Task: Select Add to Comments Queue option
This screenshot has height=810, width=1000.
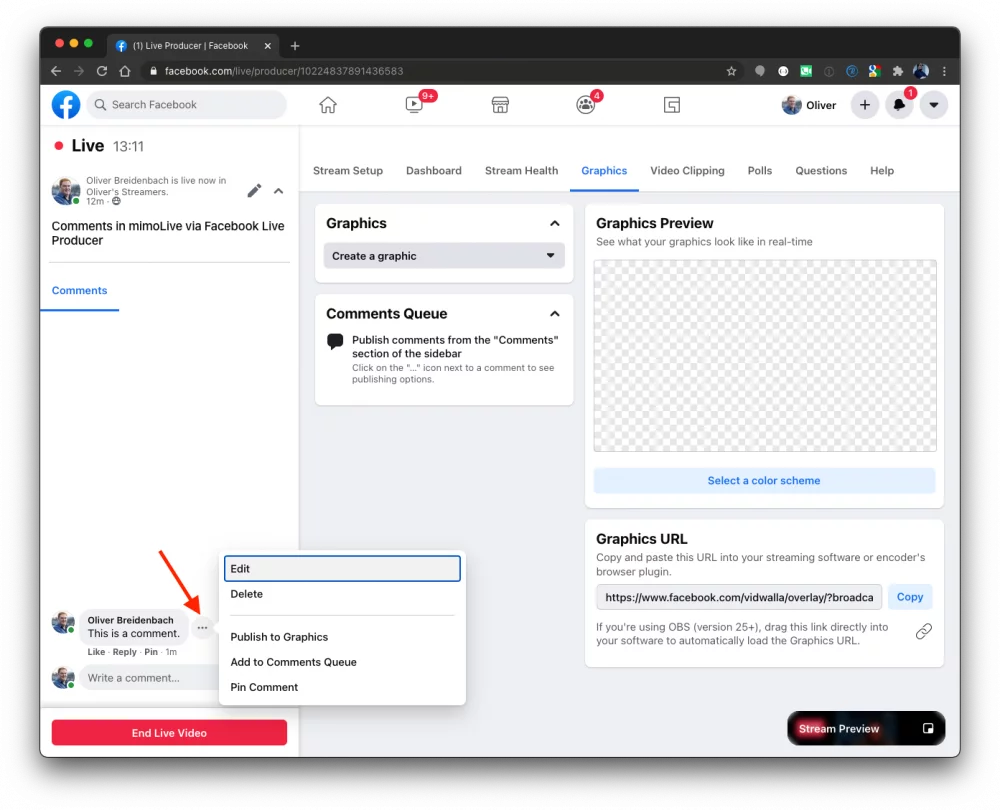Action: click(x=342, y=662)
